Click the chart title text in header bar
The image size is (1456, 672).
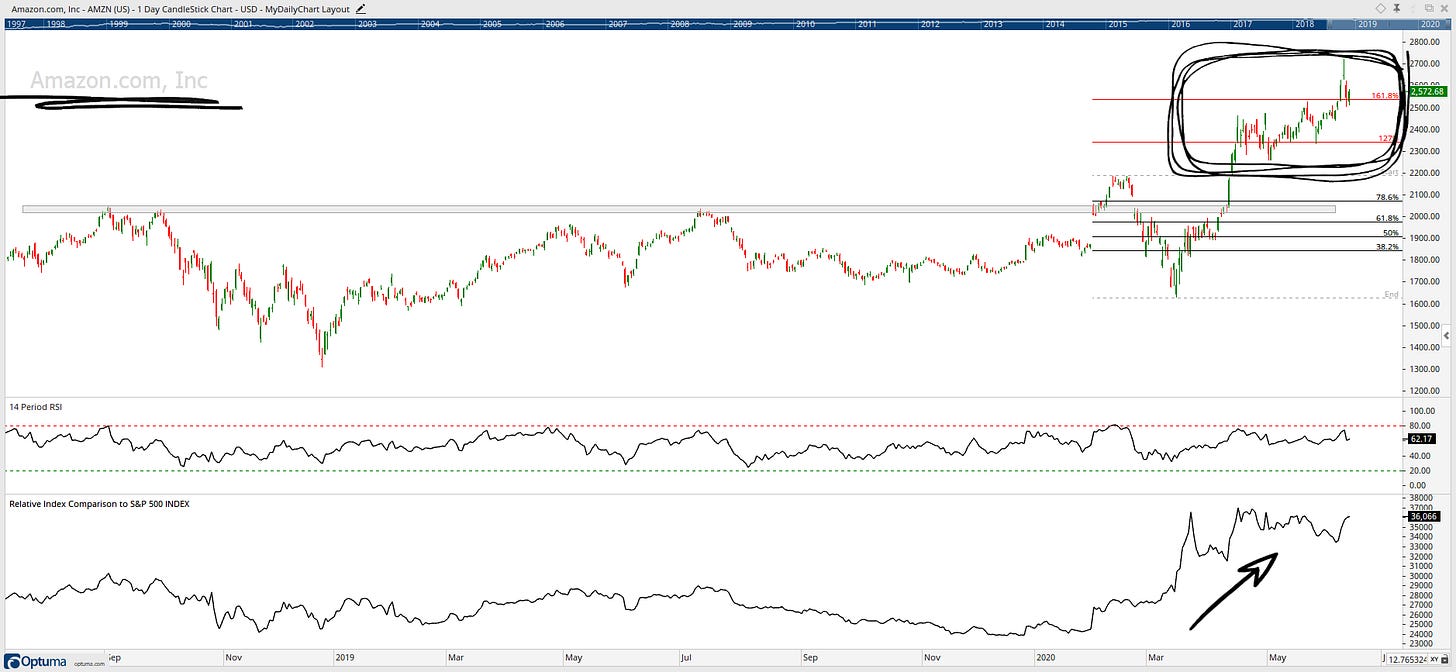181,8
